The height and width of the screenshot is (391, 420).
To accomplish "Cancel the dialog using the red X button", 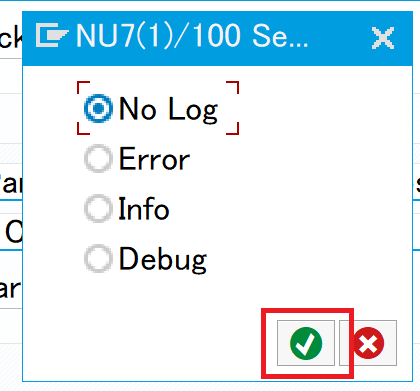I will [x=368, y=343].
